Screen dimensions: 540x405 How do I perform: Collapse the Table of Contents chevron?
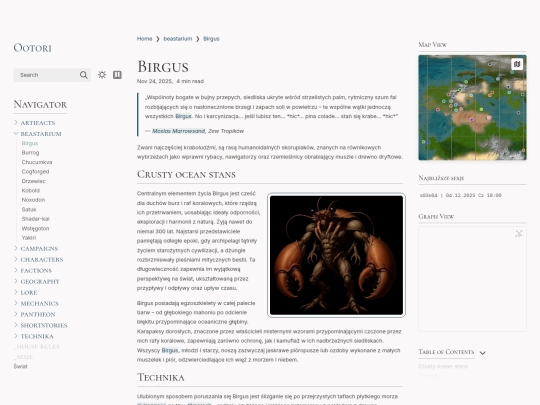click(482, 353)
